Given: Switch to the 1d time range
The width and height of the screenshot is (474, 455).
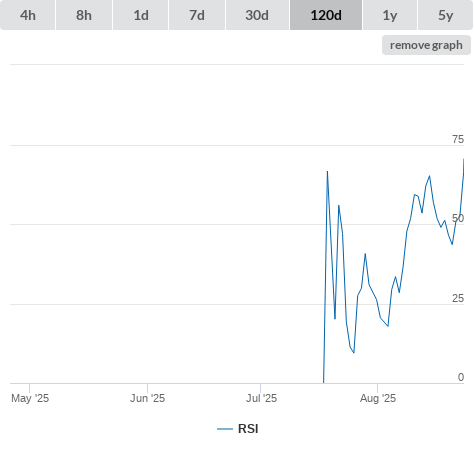Looking at the screenshot, I should point(141,15).
